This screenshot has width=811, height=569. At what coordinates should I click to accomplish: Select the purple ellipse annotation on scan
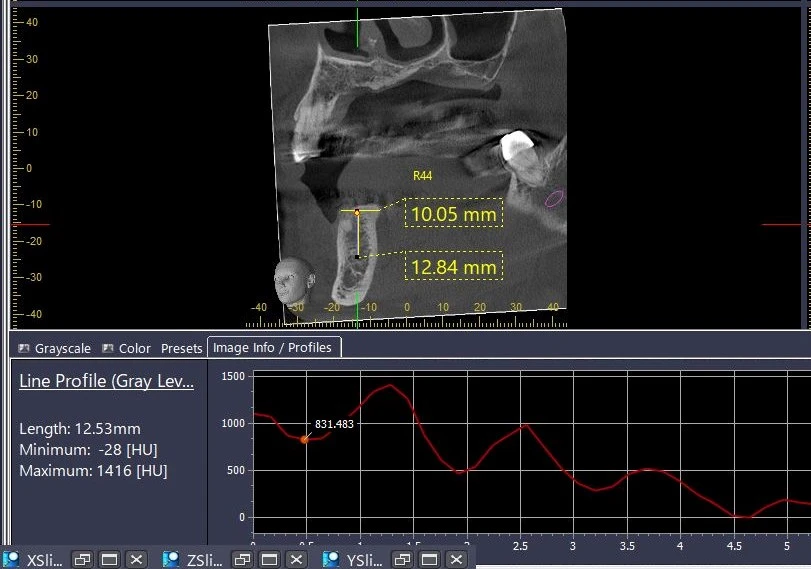(x=553, y=198)
